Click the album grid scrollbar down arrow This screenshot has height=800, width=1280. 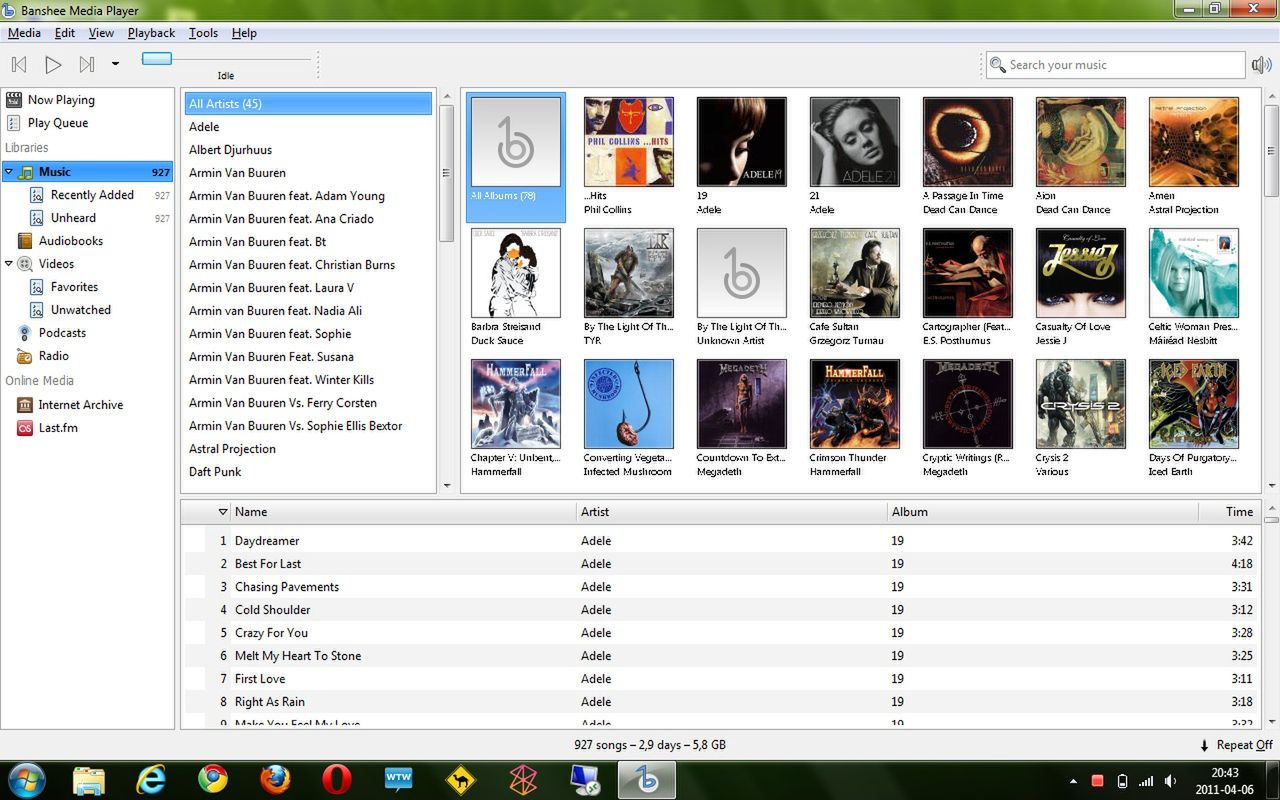click(1272, 486)
